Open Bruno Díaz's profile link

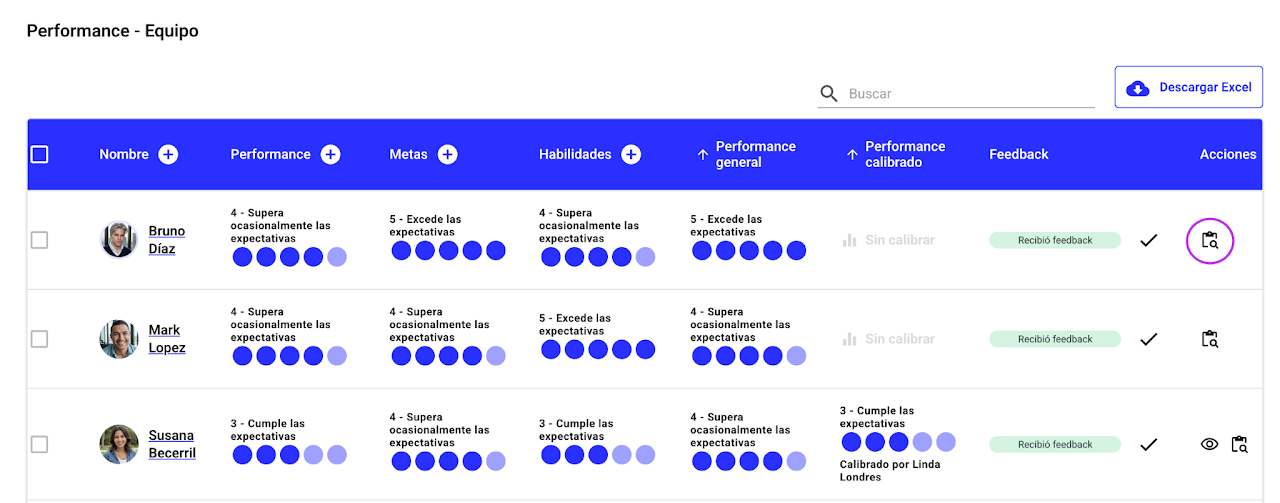coord(166,240)
